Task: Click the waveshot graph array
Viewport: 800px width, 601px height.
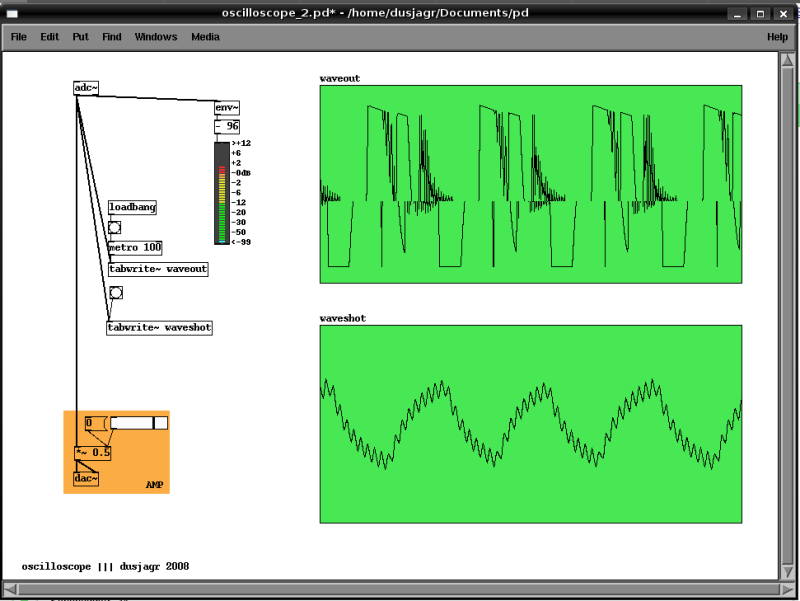Action: click(531, 424)
